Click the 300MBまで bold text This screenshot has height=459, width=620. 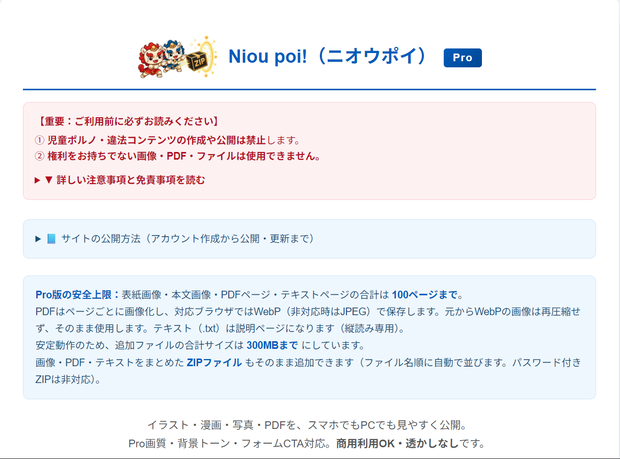tap(272, 346)
